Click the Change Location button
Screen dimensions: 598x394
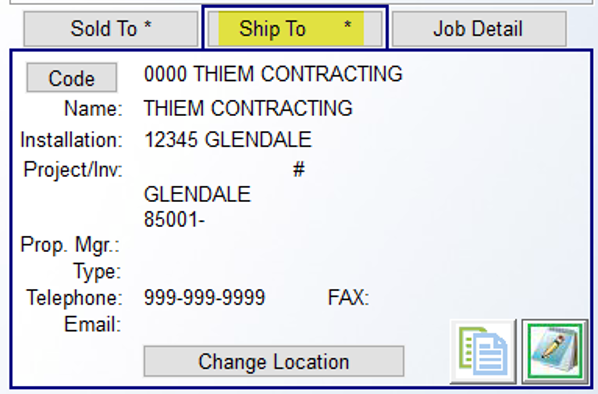click(x=274, y=361)
